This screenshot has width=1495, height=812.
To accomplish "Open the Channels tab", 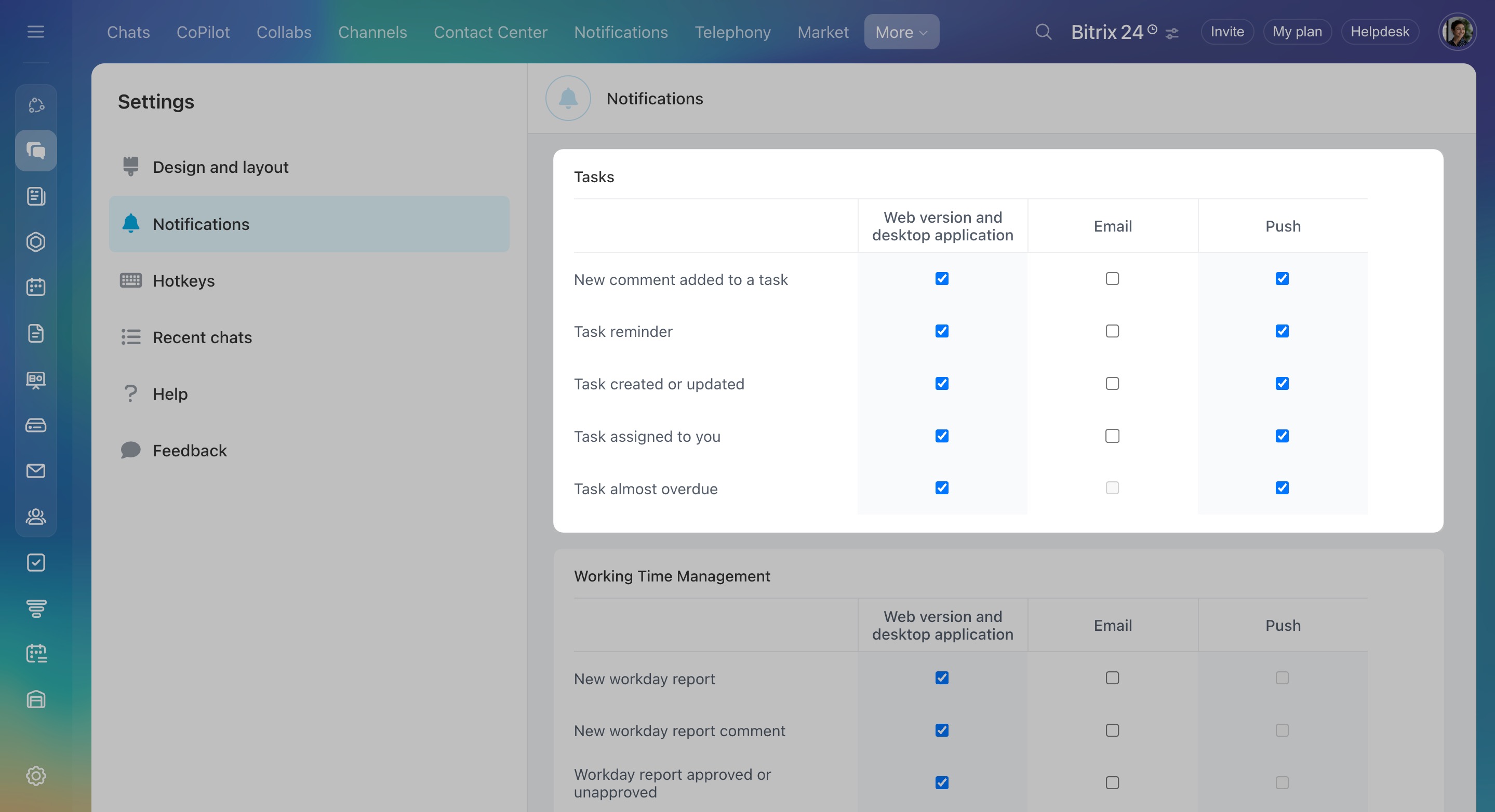I will click(372, 32).
